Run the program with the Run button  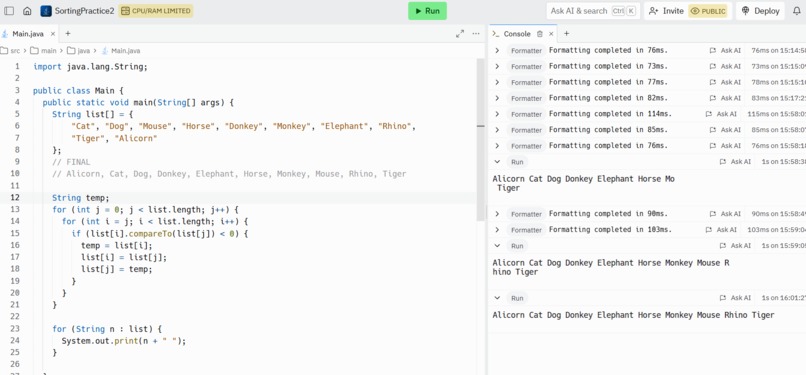click(427, 11)
